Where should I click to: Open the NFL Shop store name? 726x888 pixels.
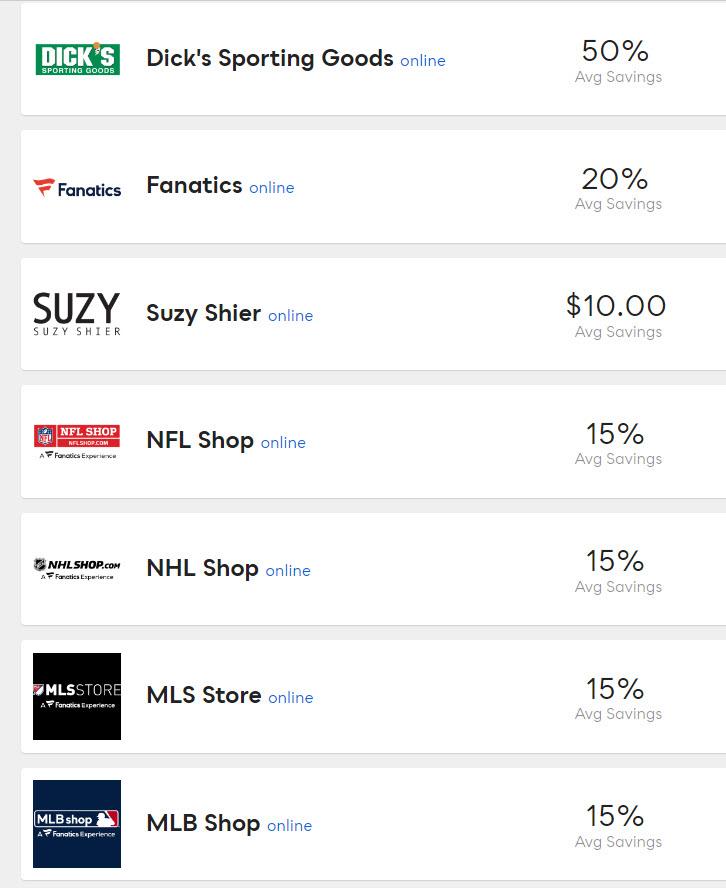(200, 440)
